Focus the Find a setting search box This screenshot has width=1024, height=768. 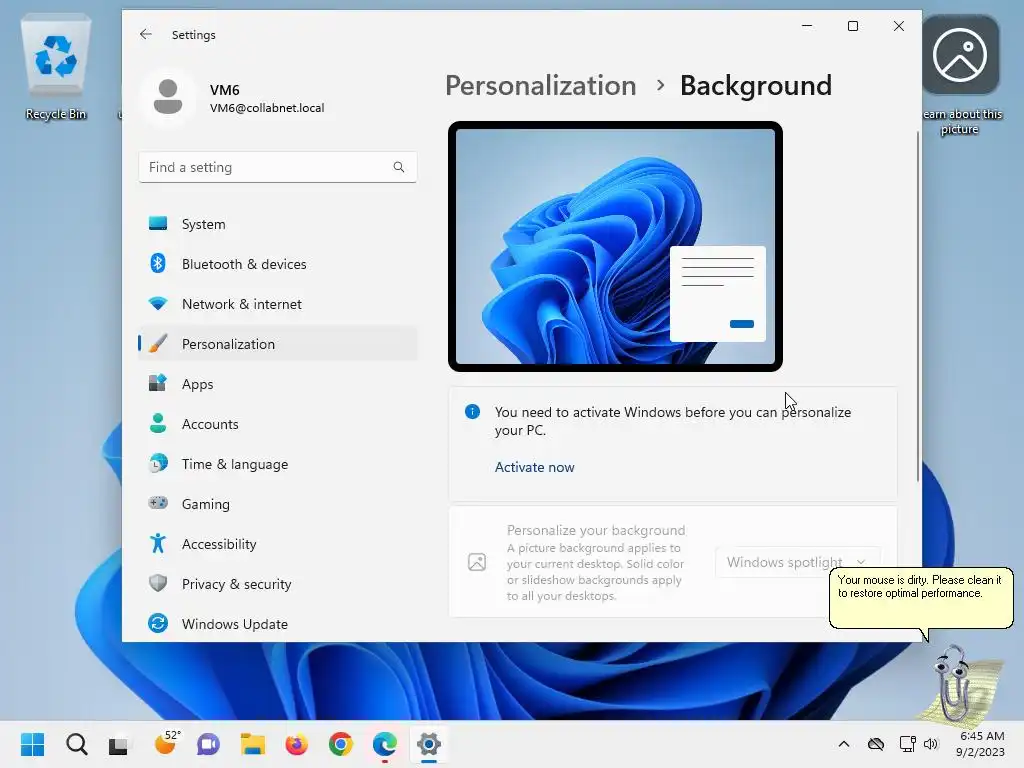coord(278,167)
